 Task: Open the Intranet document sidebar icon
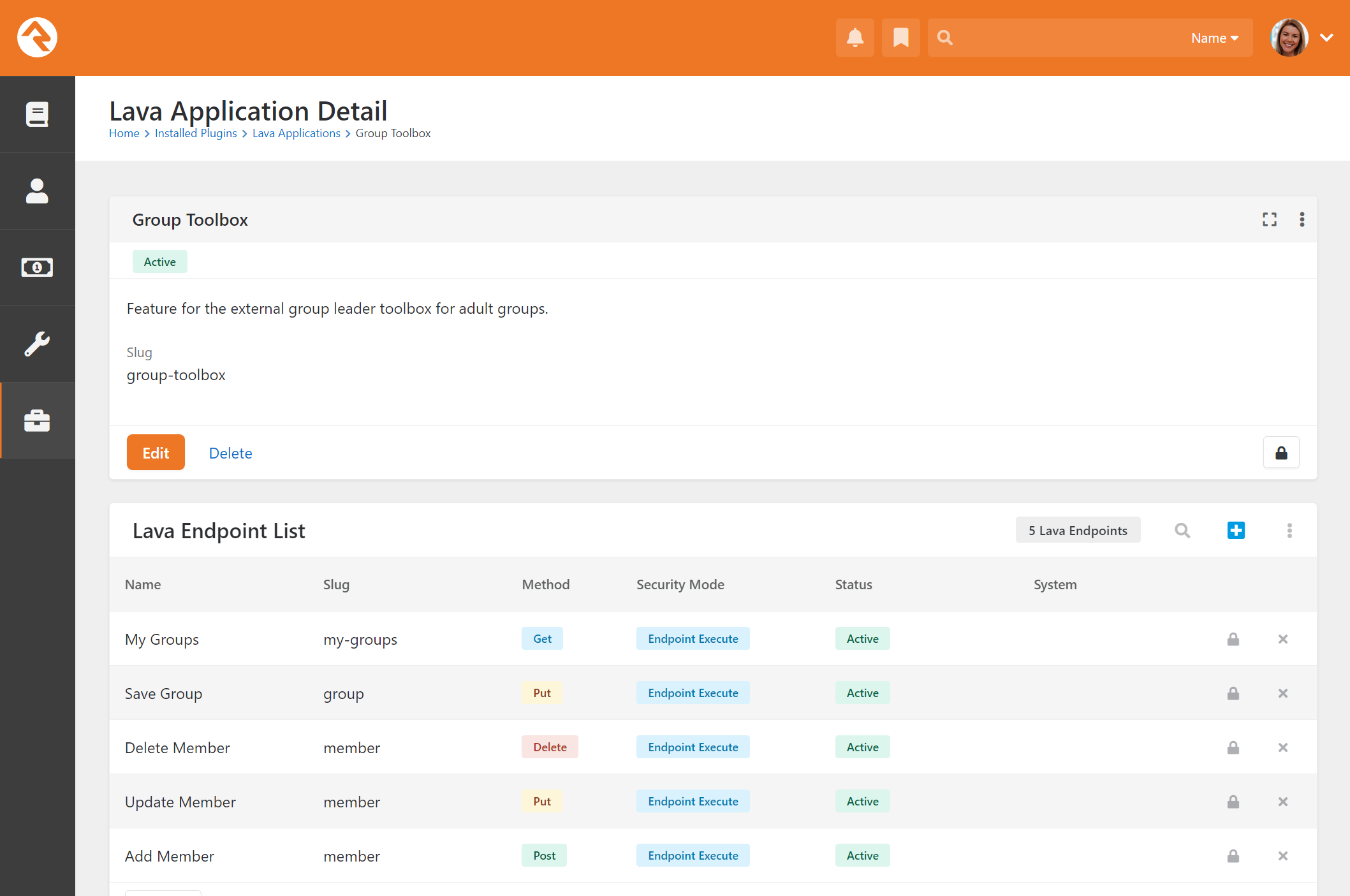pyautogui.click(x=37, y=114)
